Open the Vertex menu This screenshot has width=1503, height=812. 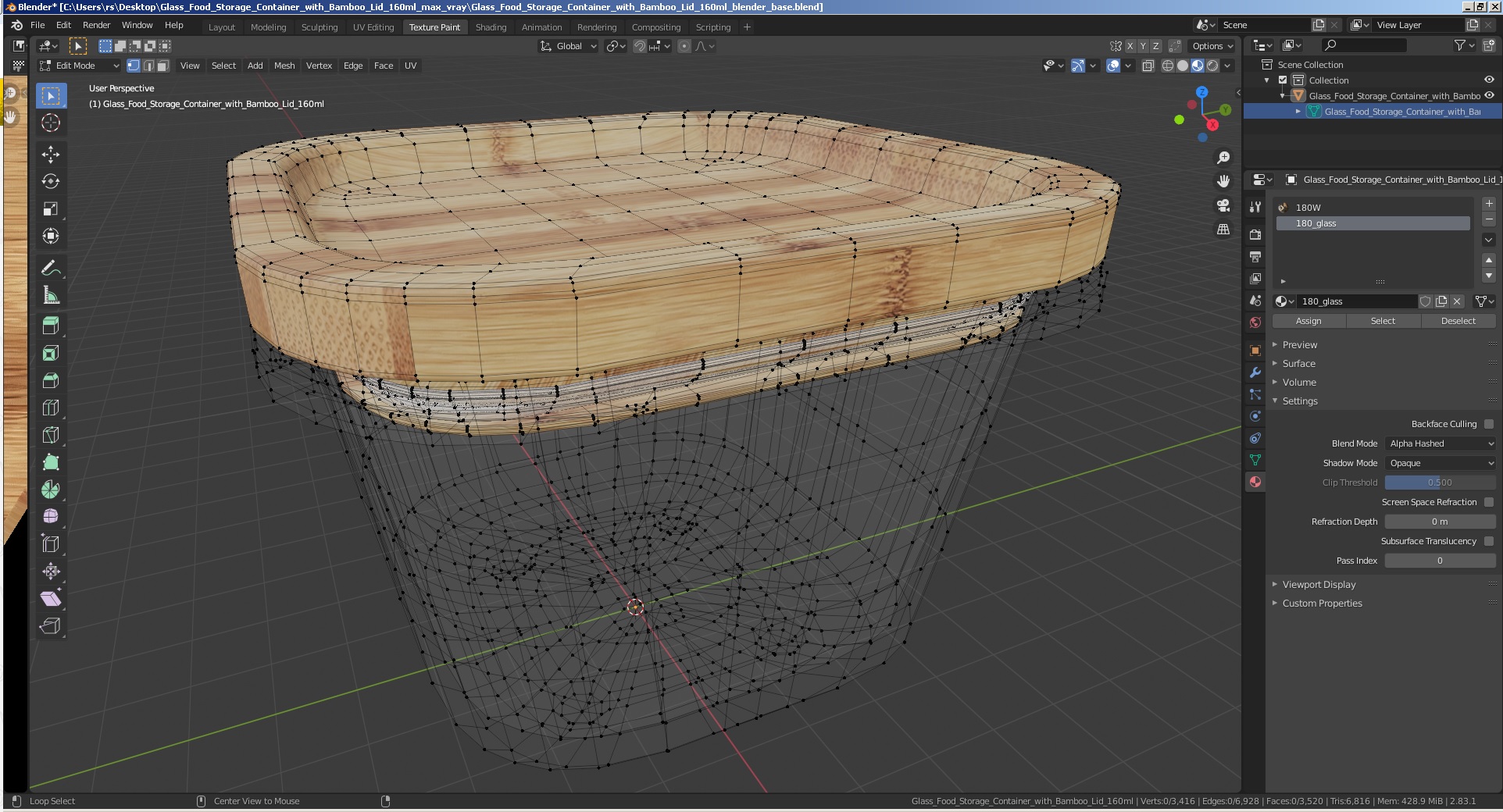tap(319, 66)
